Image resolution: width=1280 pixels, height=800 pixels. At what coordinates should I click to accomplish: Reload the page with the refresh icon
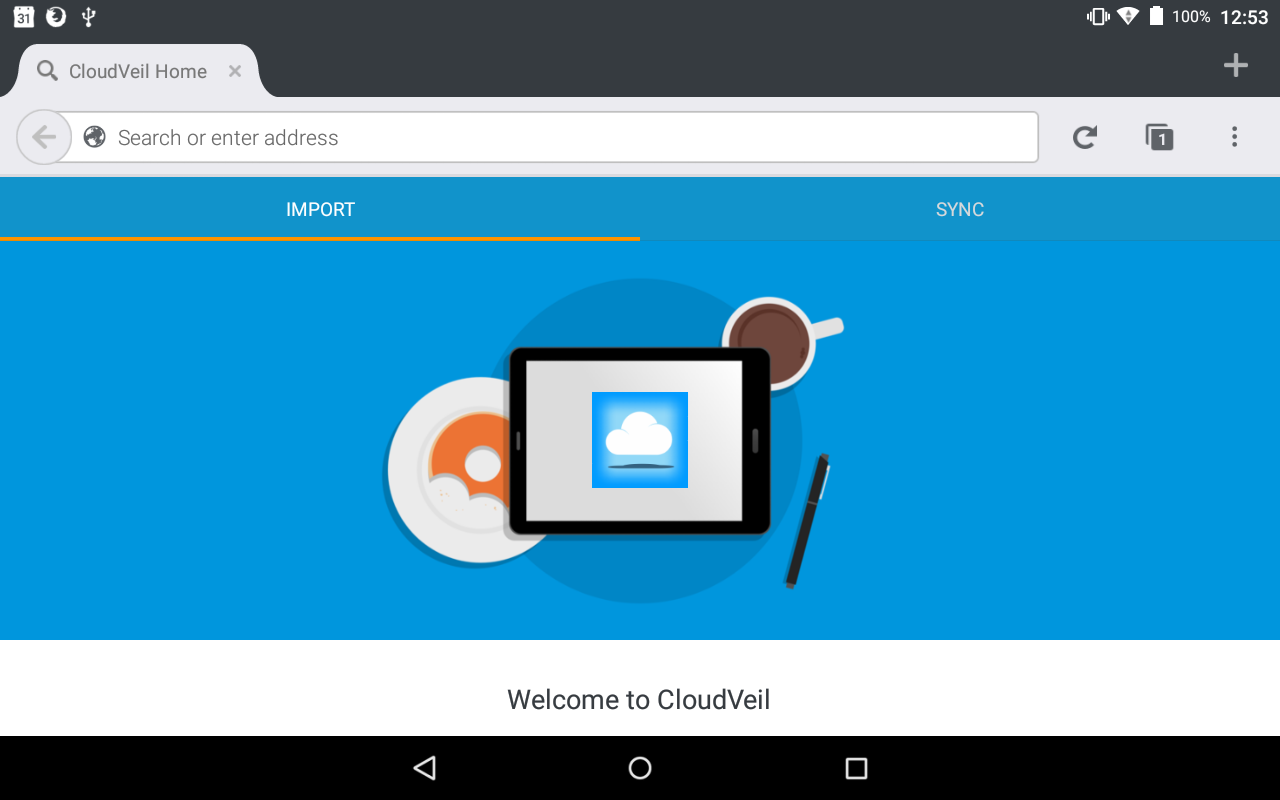pyautogui.click(x=1085, y=137)
